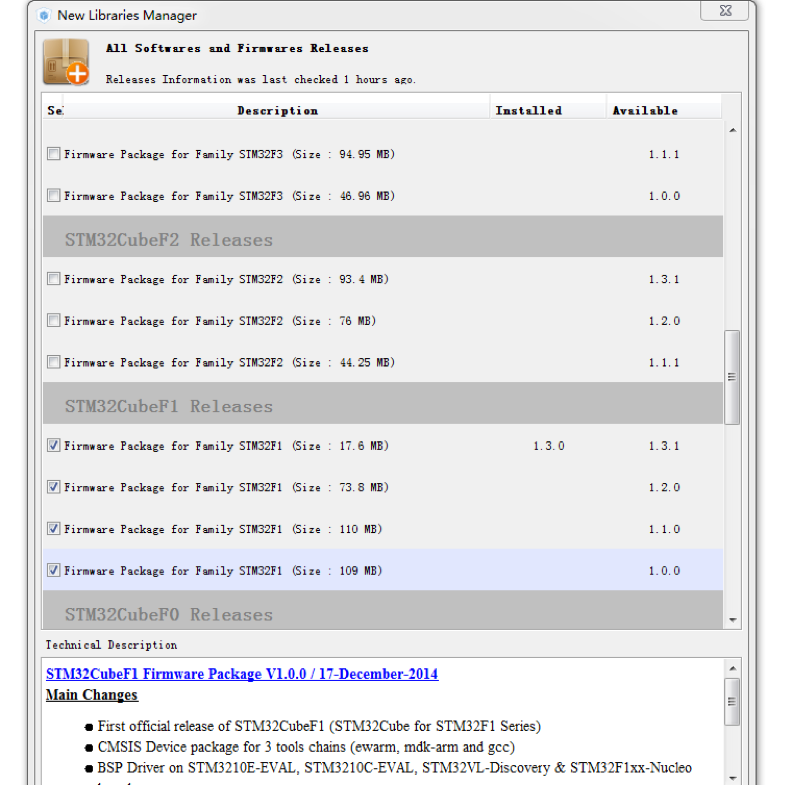Click the Technical Description scrollbar up arrow

[732, 669]
